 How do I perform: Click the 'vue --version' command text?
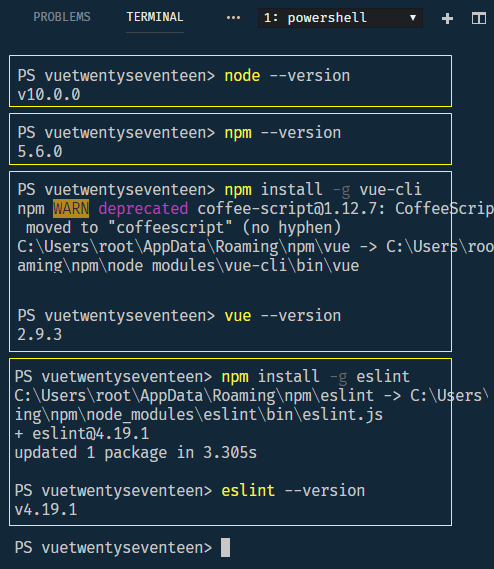[283, 316]
